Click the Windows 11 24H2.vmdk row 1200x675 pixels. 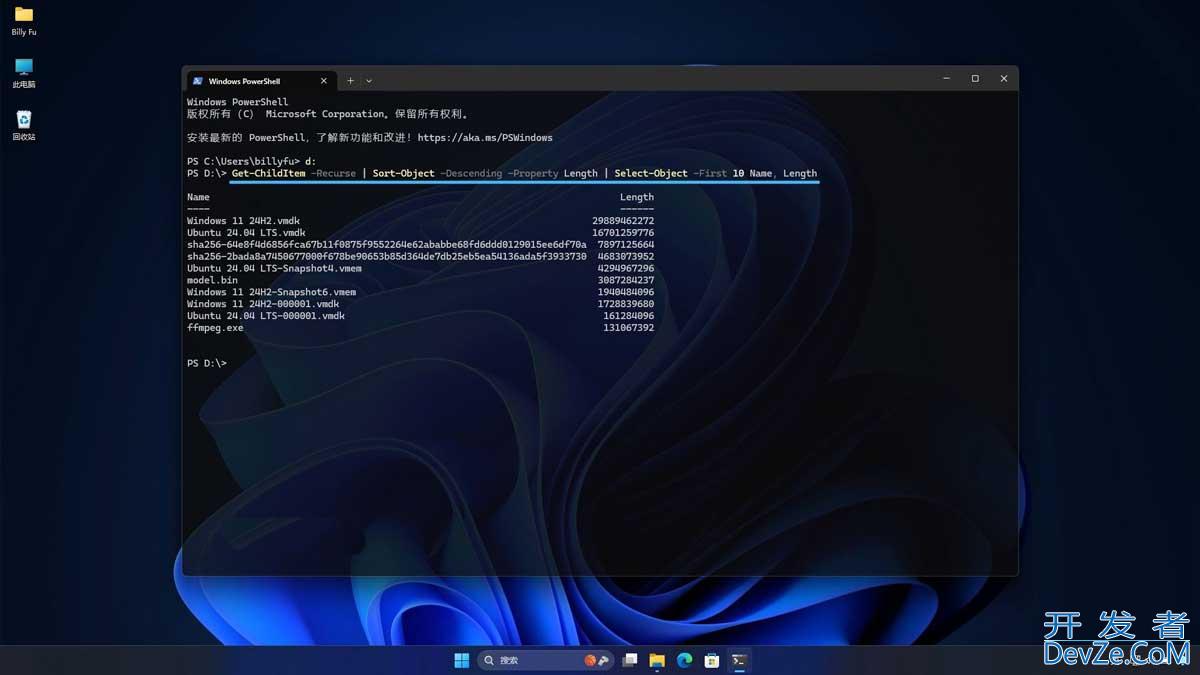point(420,221)
